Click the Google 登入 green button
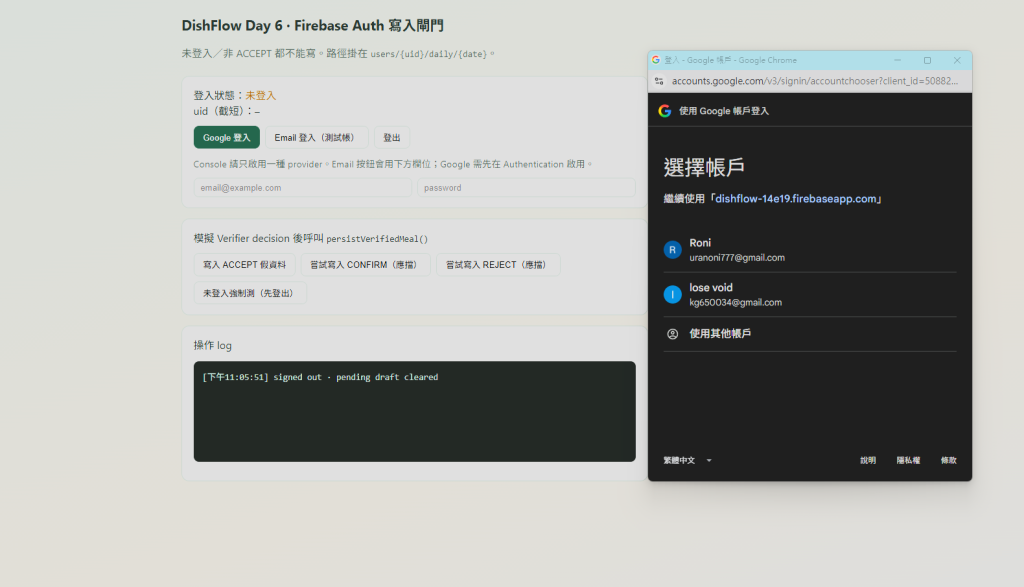Image resolution: width=1024 pixels, height=587 pixels. 227,138
